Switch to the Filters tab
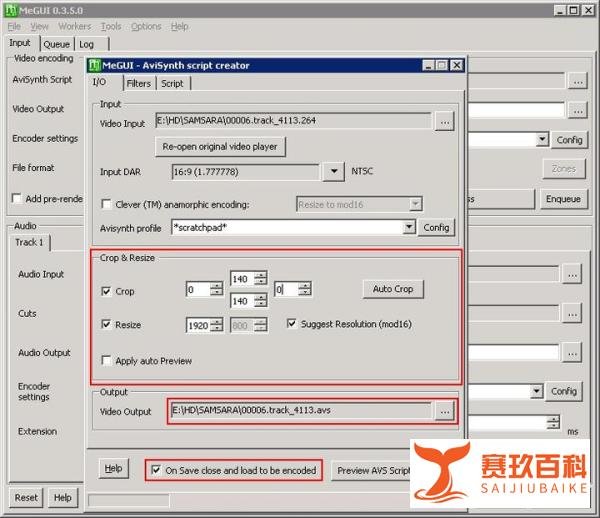Viewport: 600px width, 518px height. (x=139, y=83)
